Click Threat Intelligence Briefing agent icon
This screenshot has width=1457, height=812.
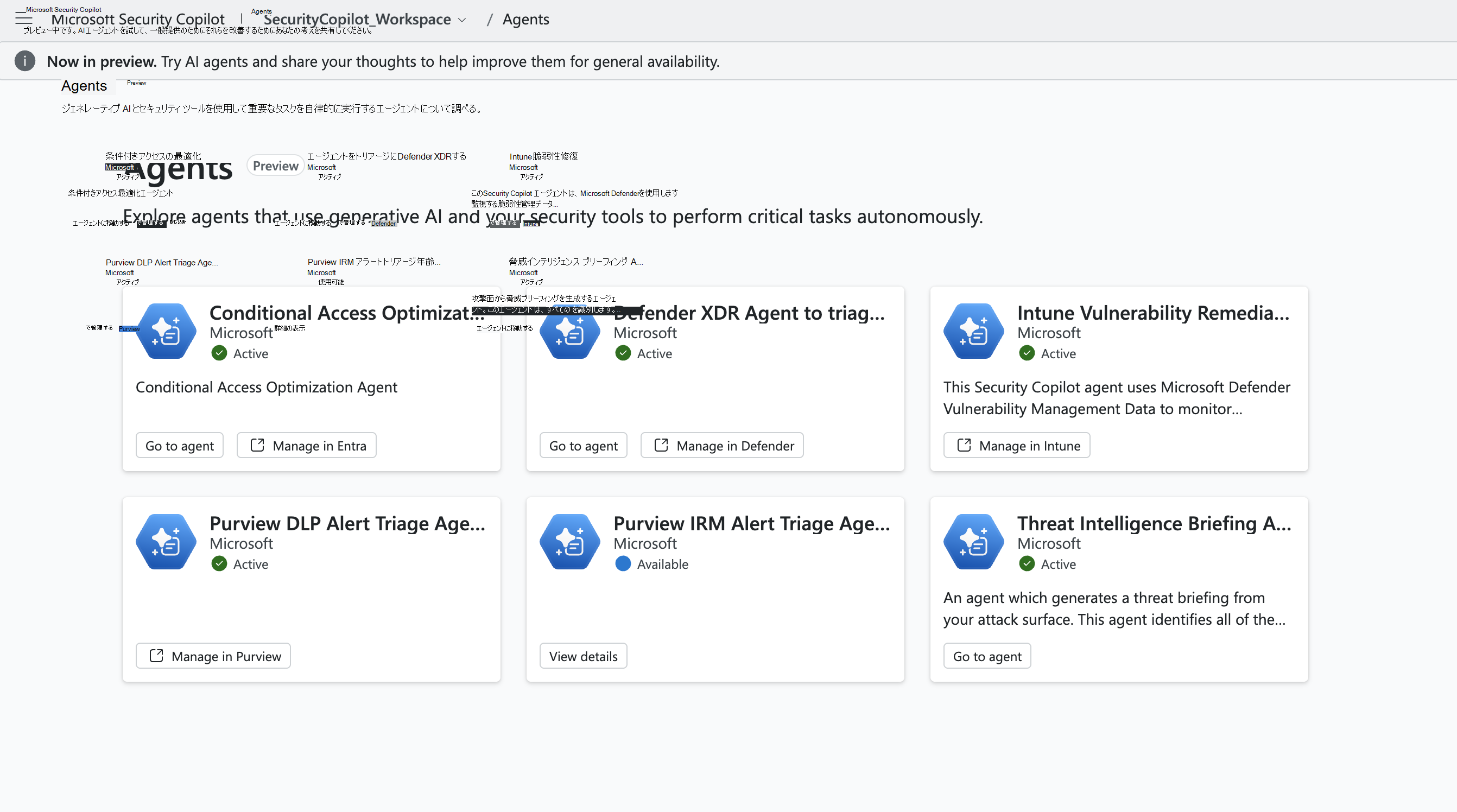tap(973, 542)
